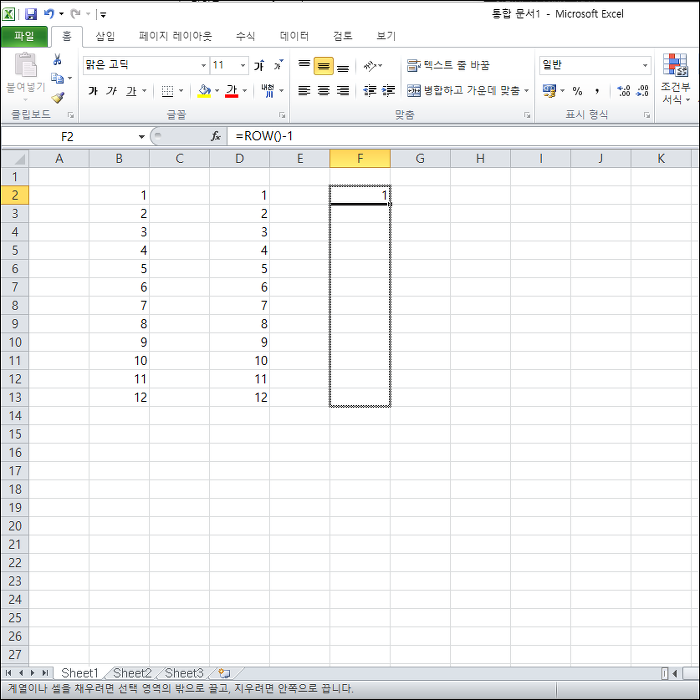Viewport: 700px width, 700px height.
Task: Click the Cut scissors icon
Action: click(57, 59)
